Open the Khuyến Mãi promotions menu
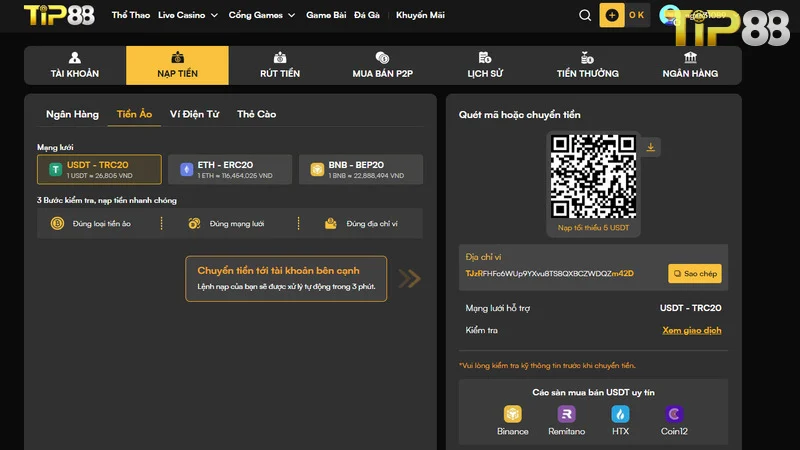Viewport: 800px width, 450px height. pyautogui.click(x=419, y=15)
